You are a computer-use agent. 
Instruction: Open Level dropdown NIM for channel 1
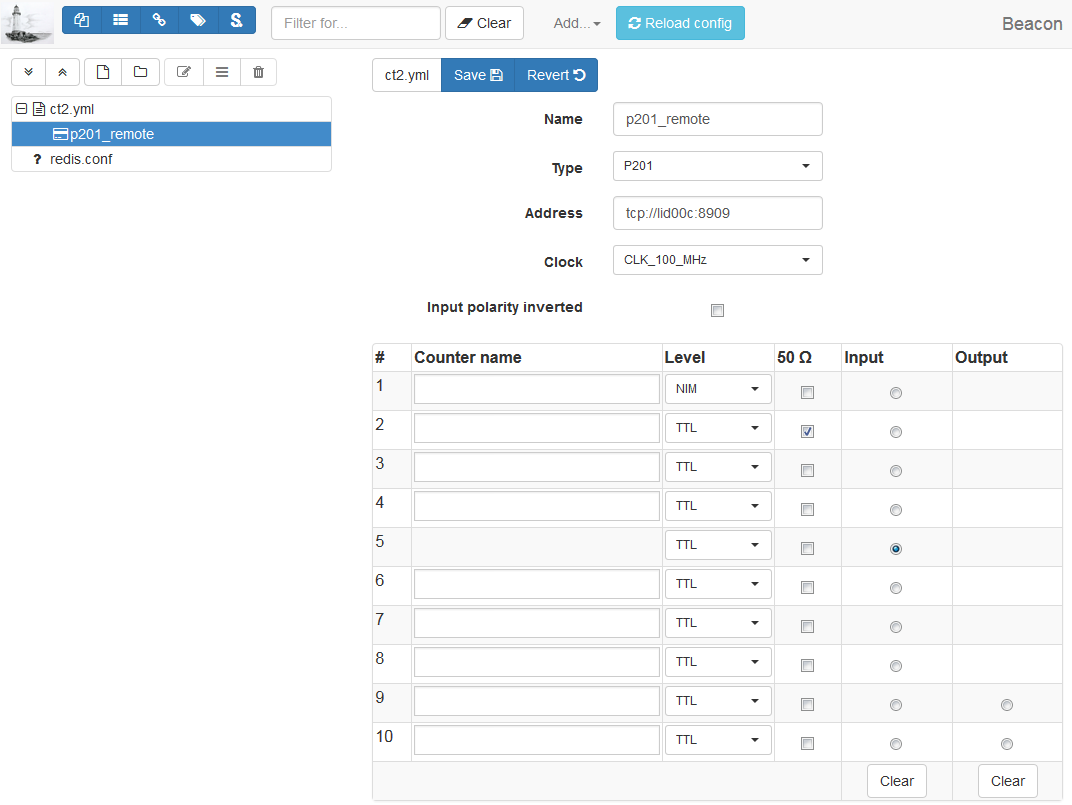pyautogui.click(x=718, y=389)
